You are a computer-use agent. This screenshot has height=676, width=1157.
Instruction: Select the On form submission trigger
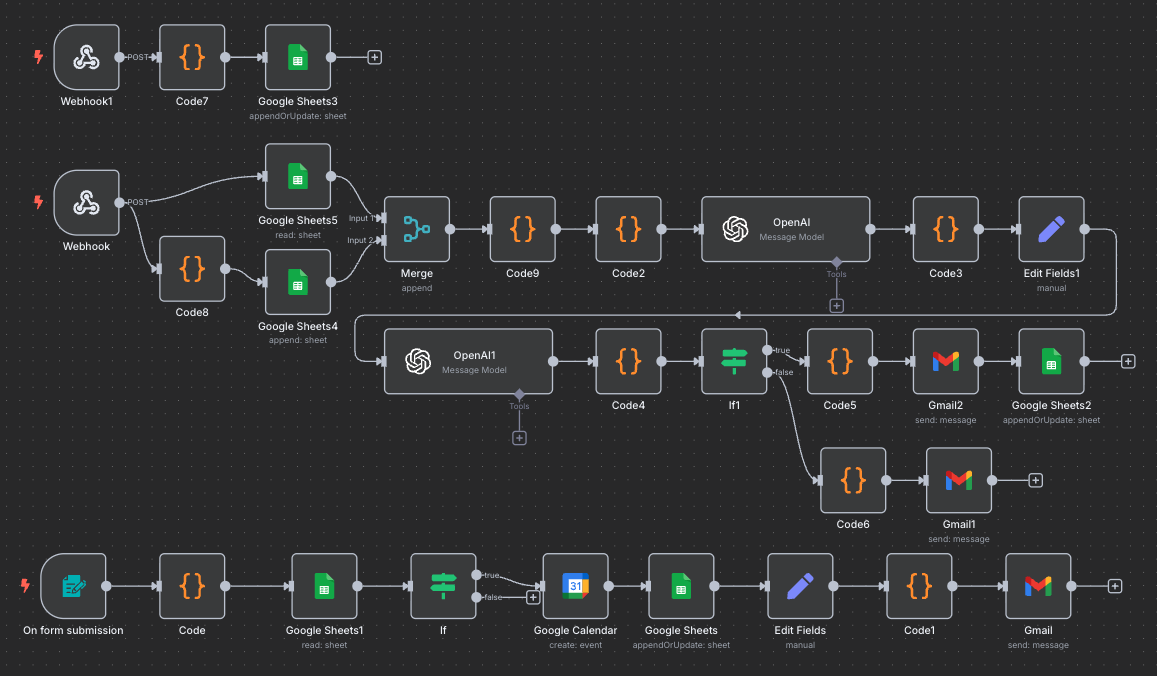coord(74,587)
